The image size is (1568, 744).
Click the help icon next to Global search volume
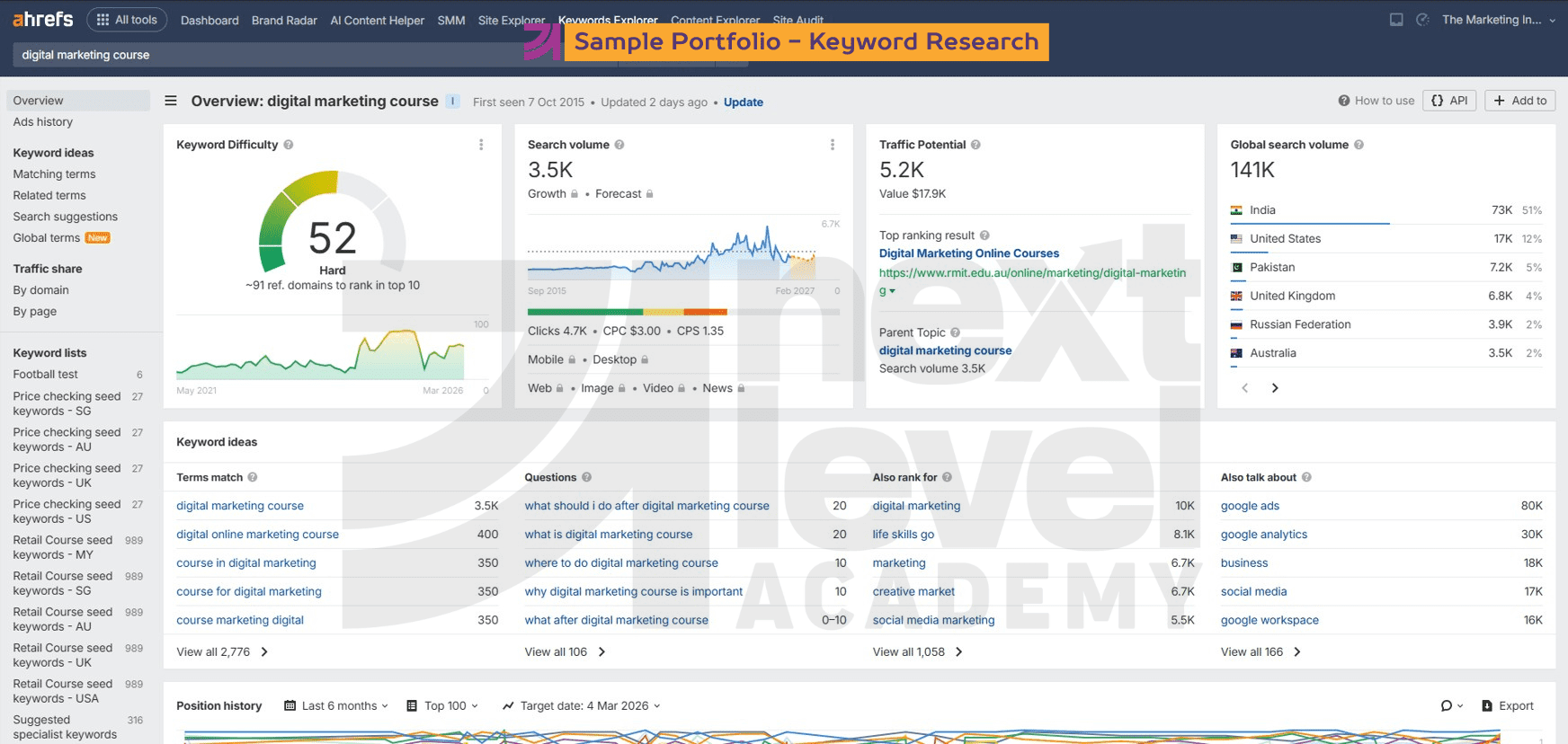(x=1359, y=145)
